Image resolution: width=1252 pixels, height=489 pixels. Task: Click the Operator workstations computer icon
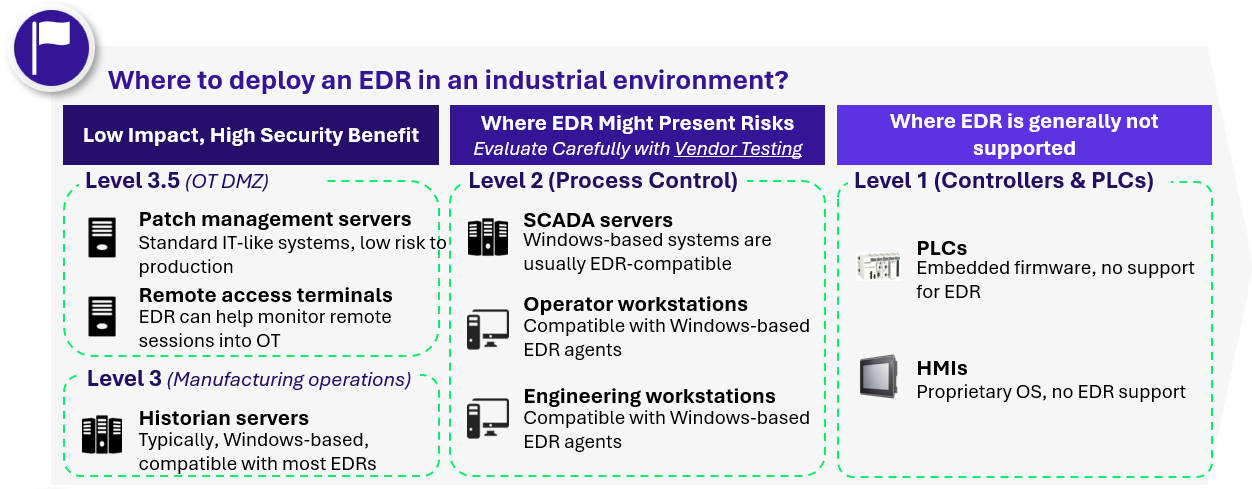click(488, 329)
